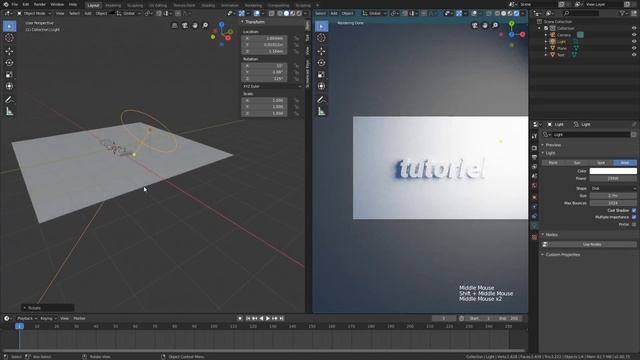This screenshot has height=360, width=640.
Task: Set light type to Point
Action: pyautogui.click(x=553, y=163)
